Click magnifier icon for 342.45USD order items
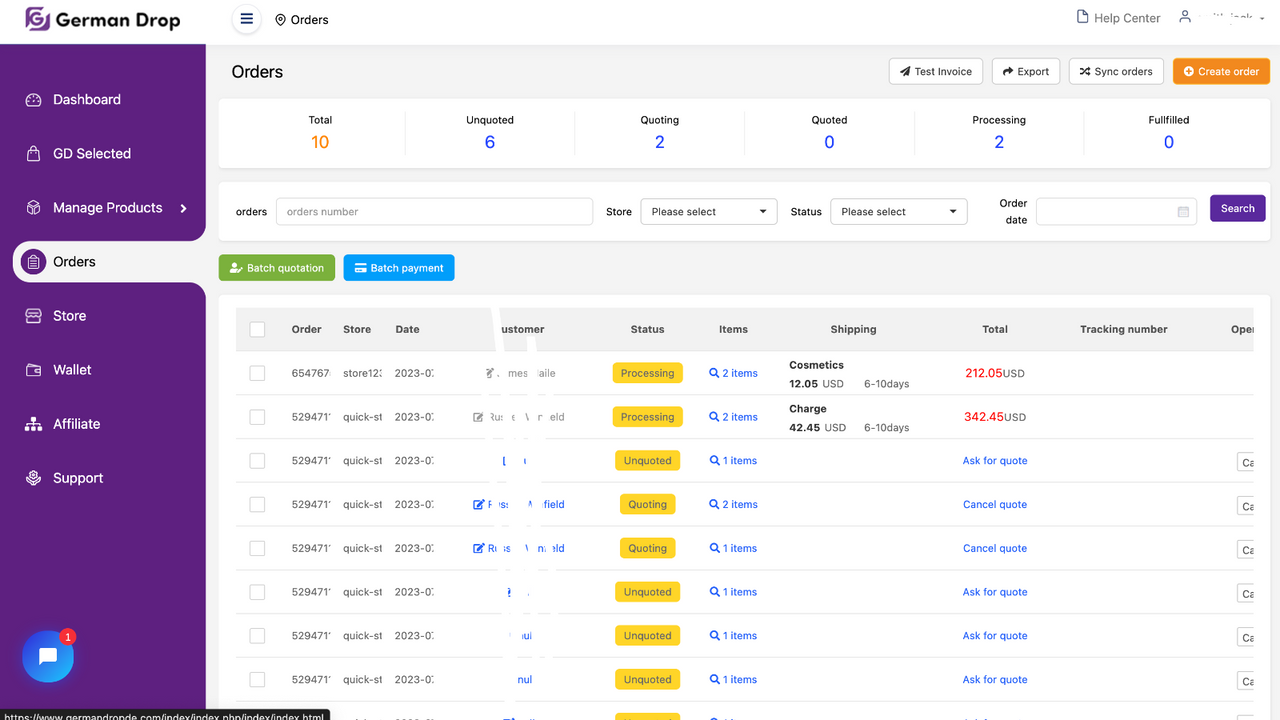Image resolution: width=1280 pixels, height=720 pixels. point(714,417)
